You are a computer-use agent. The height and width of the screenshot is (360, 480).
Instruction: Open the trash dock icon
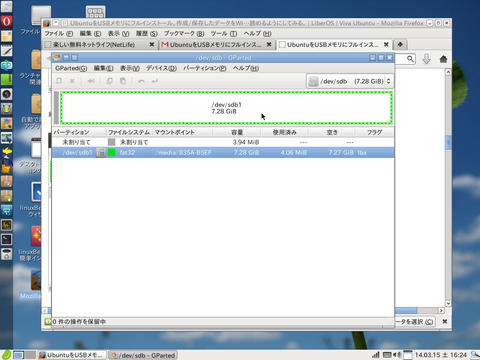6,254
